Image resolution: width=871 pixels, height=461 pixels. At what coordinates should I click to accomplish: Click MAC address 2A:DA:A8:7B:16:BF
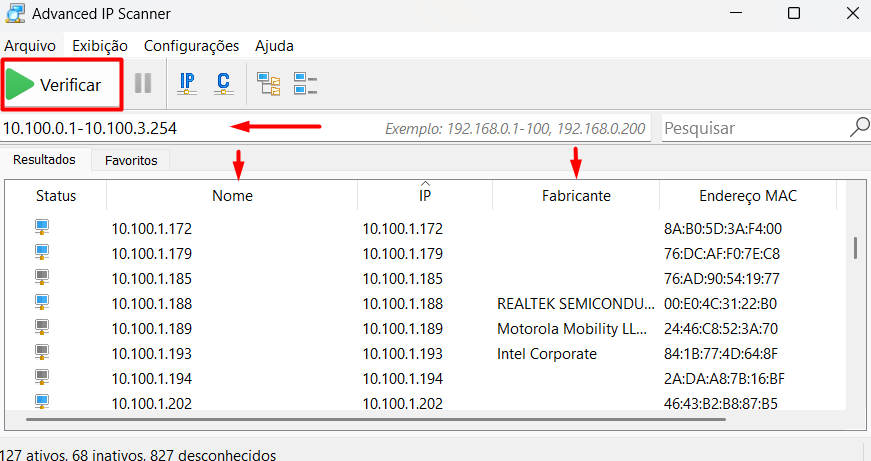724,379
